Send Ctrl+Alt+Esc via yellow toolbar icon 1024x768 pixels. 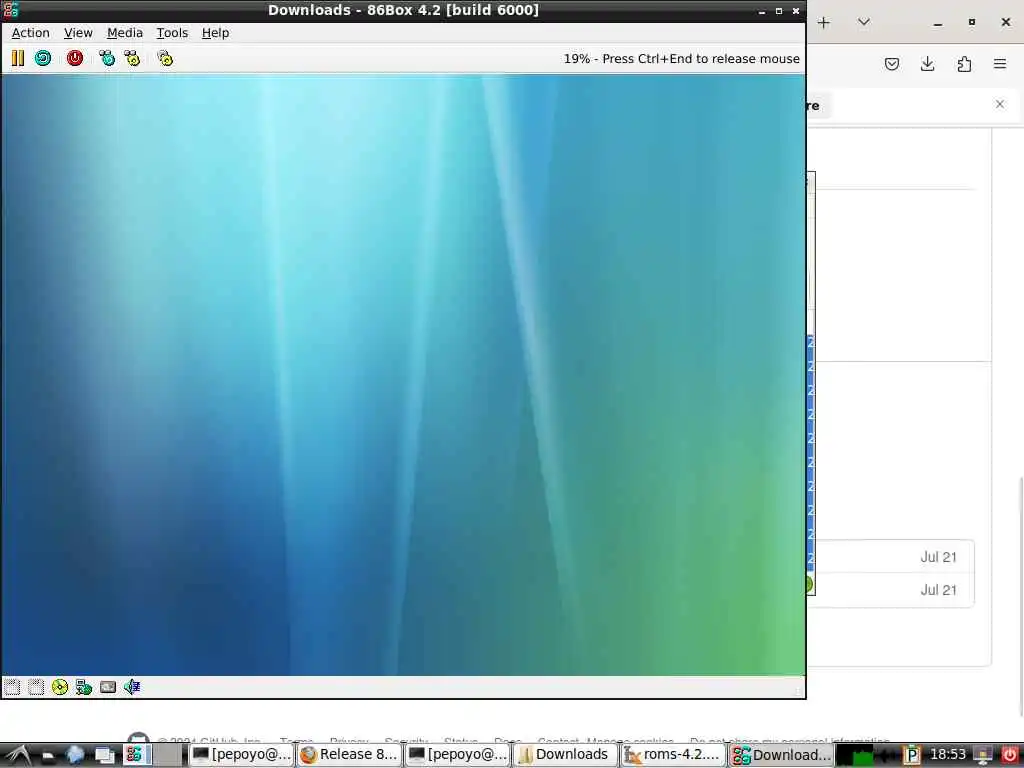point(132,59)
